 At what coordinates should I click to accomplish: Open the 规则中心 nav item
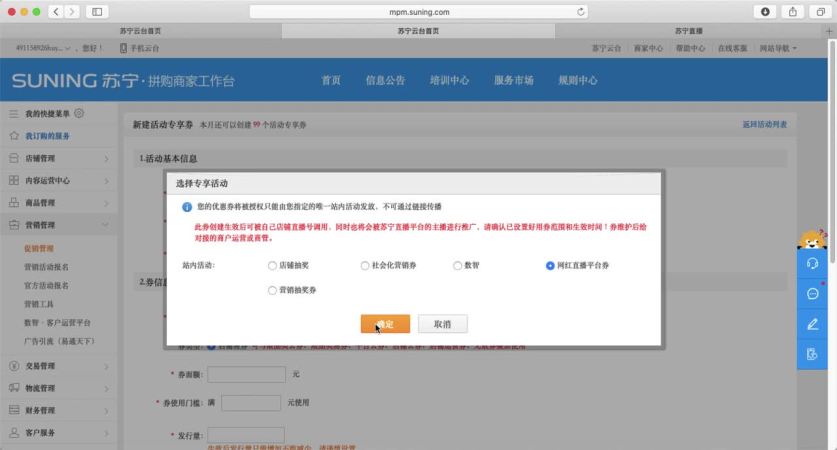[x=578, y=80]
